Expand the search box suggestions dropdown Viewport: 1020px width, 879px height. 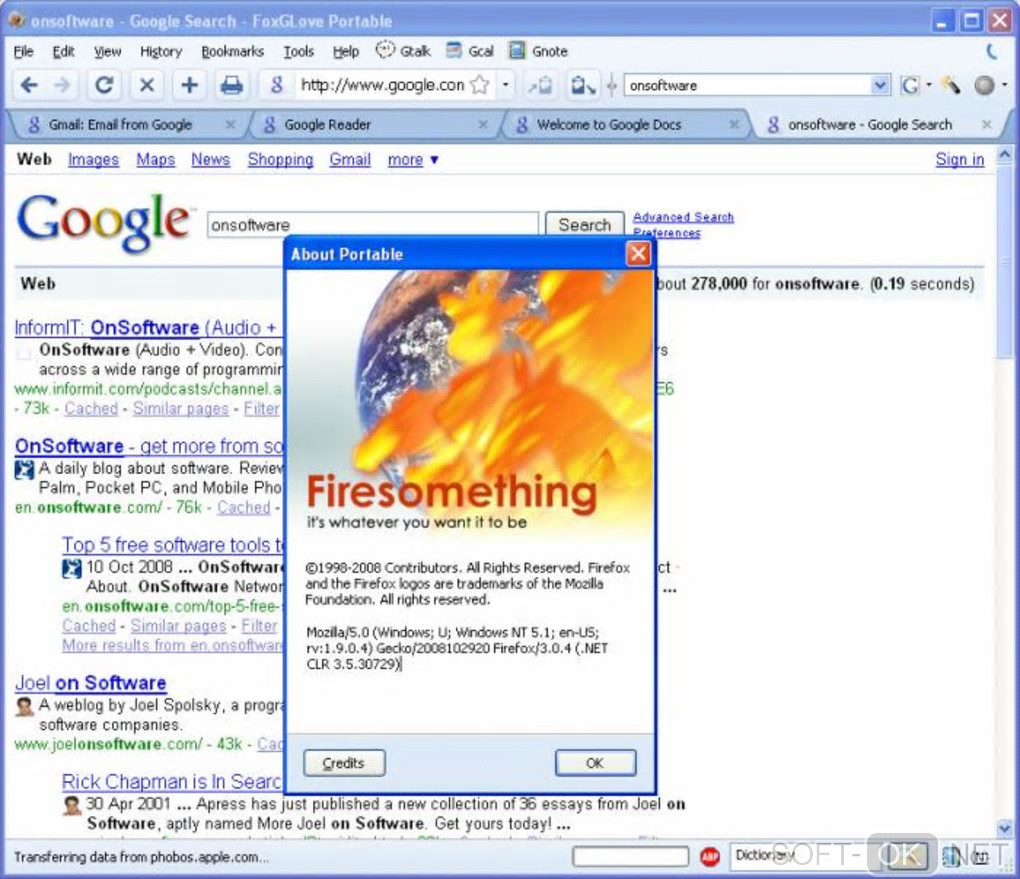[880, 85]
